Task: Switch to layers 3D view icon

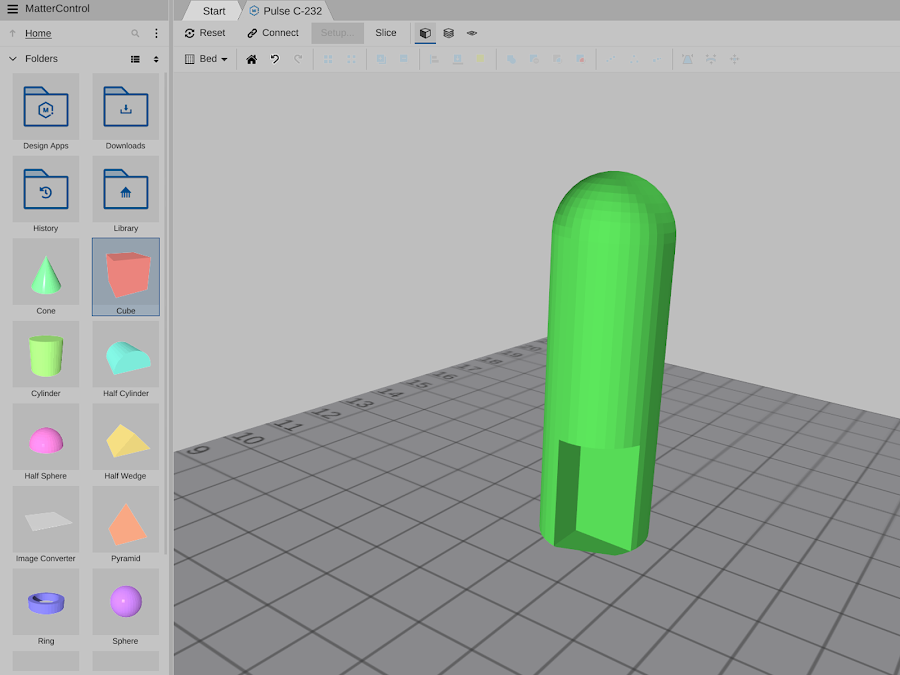Action: [x=449, y=33]
